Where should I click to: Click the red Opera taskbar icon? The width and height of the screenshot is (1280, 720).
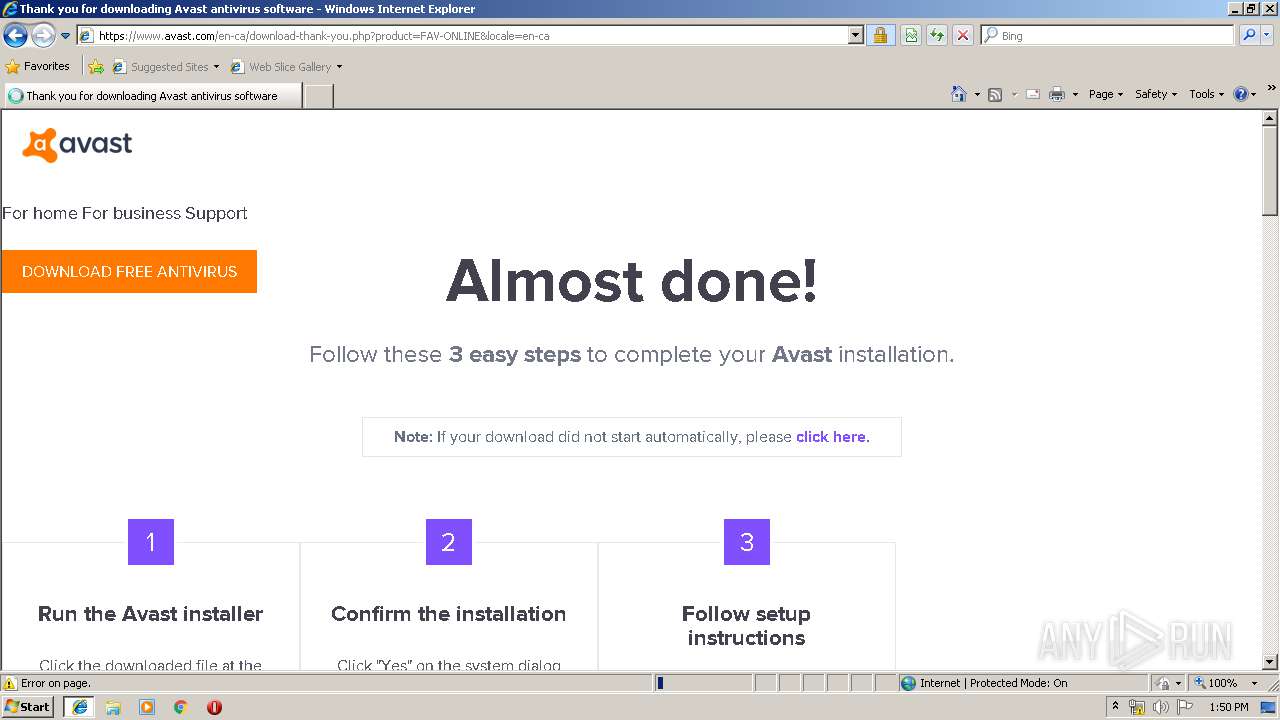tap(214, 707)
